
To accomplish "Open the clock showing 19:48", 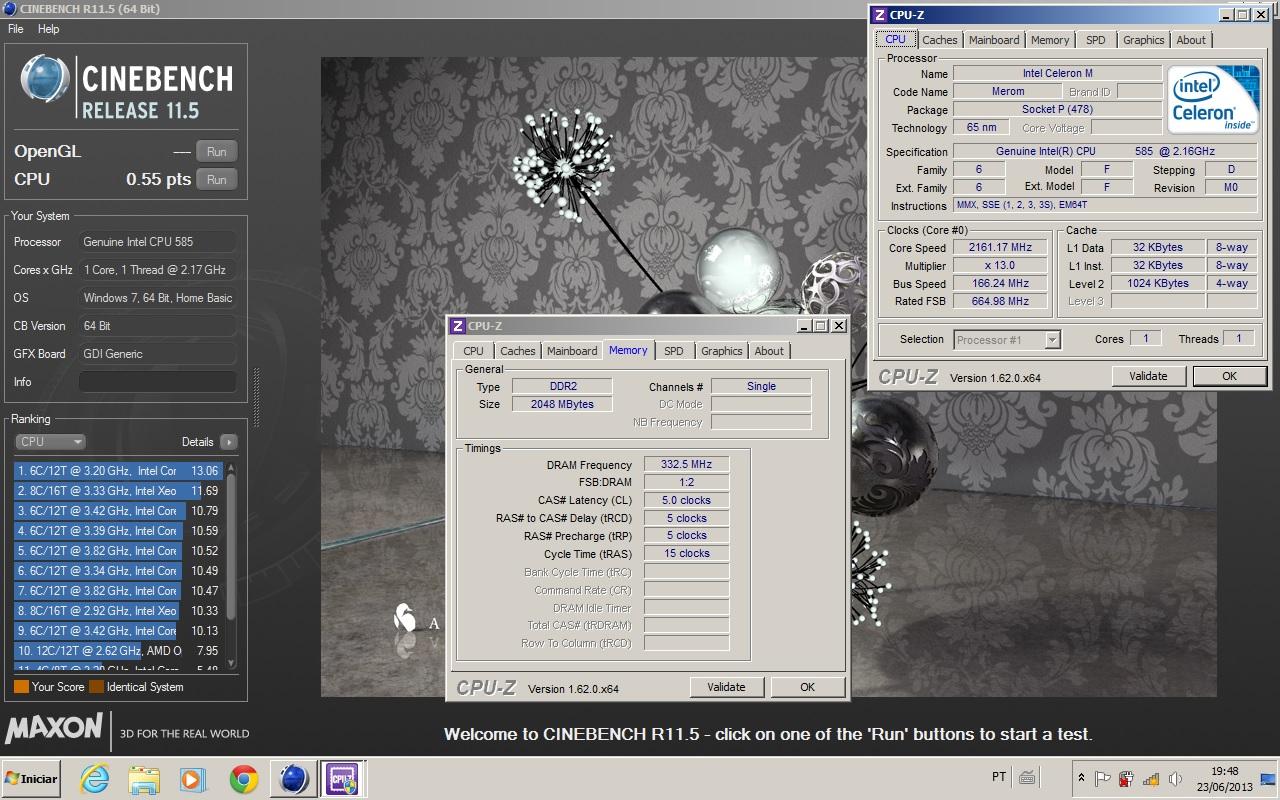I will tap(1224, 778).
